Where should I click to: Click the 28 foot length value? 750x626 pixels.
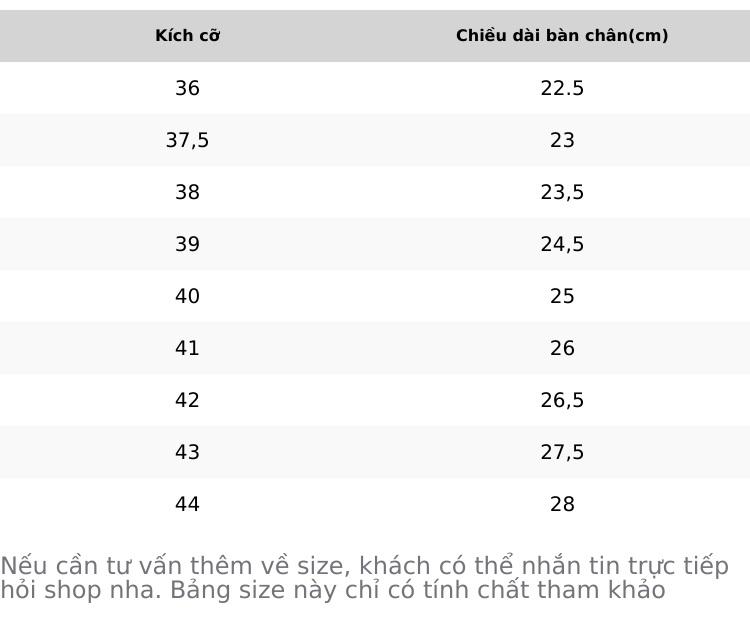(562, 504)
